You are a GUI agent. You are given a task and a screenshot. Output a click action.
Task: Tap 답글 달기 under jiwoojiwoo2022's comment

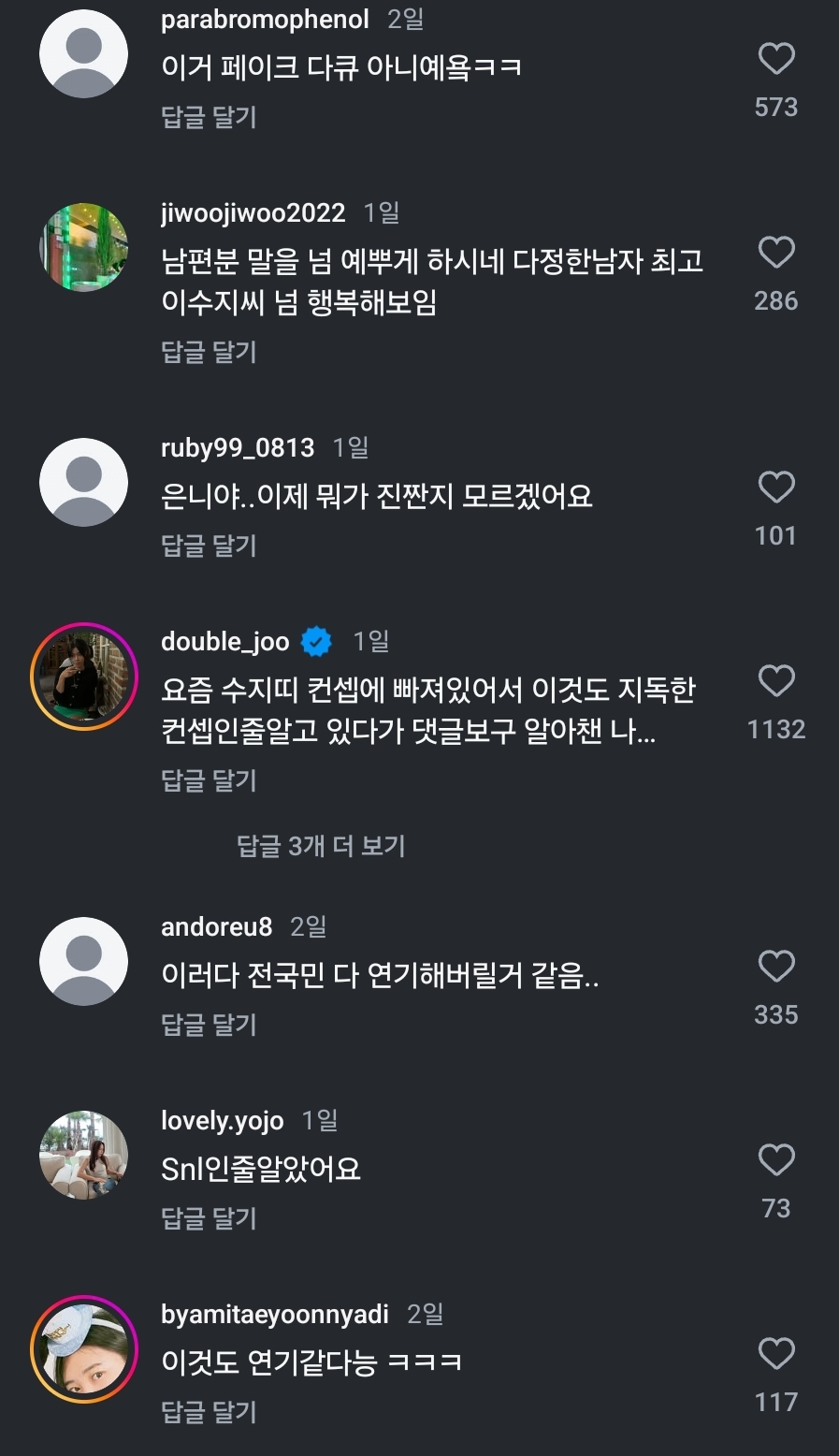tap(209, 352)
